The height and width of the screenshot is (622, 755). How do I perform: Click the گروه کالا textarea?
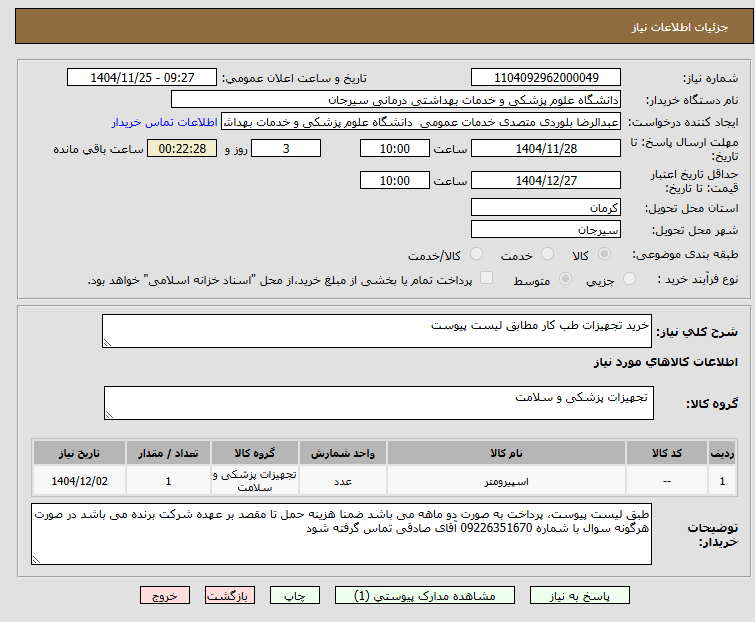(379, 403)
